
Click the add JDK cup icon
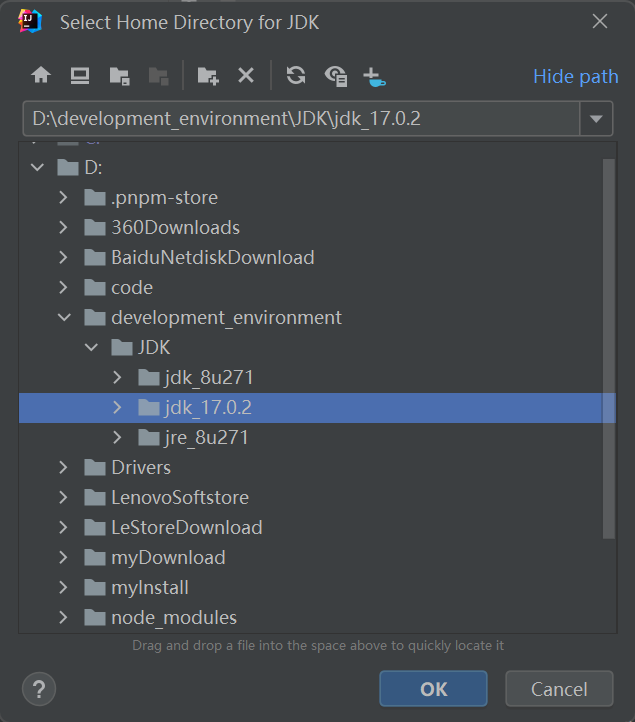point(374,76)
